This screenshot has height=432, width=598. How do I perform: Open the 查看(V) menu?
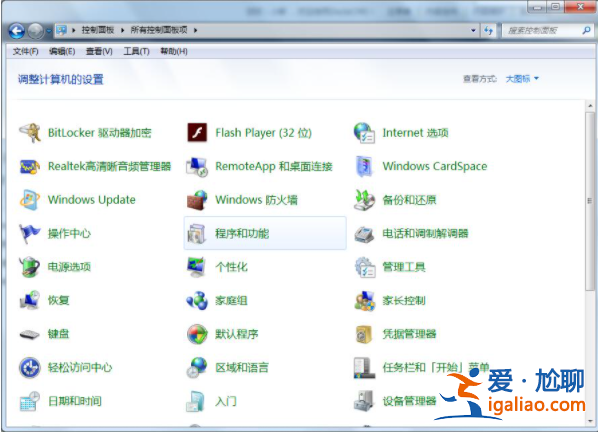99,51
